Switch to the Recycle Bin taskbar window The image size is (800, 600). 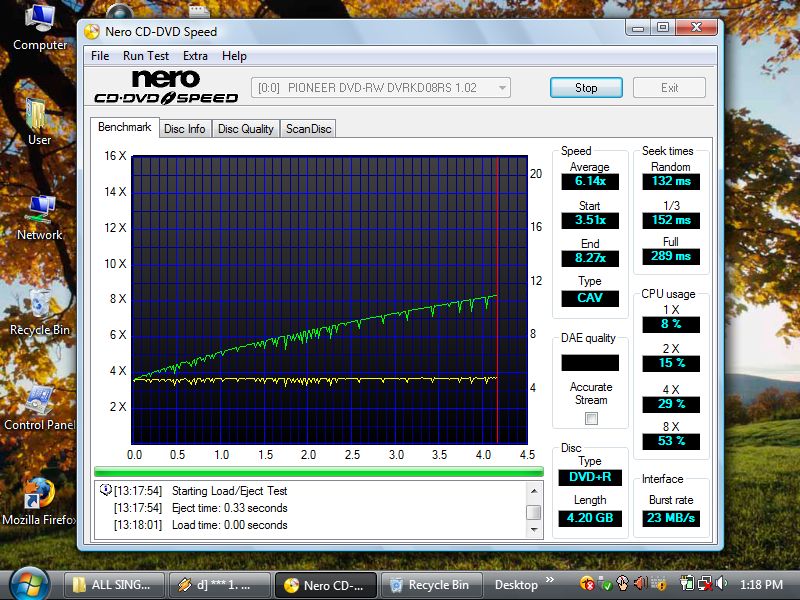pyautogui.click(x=431, y=584)
